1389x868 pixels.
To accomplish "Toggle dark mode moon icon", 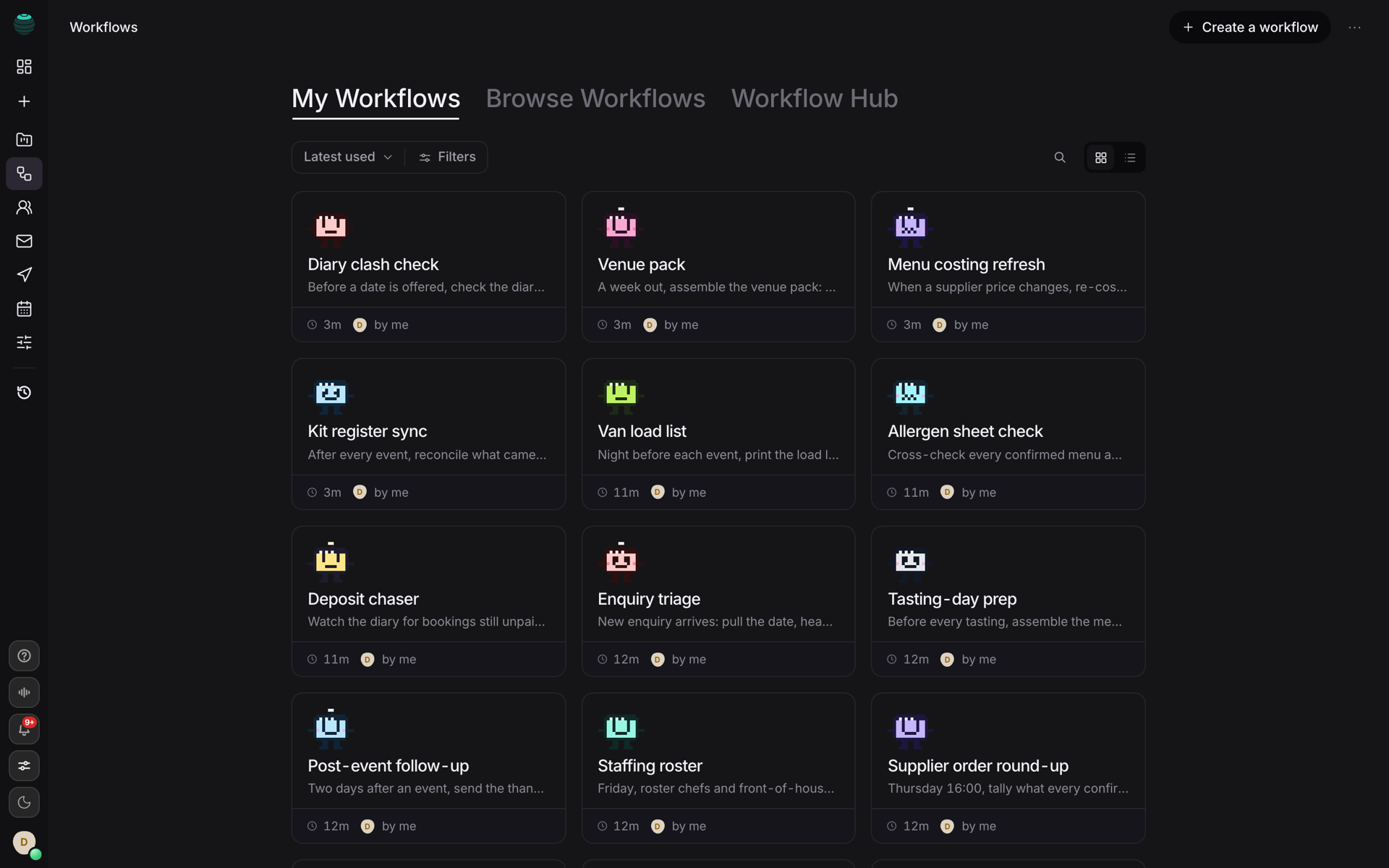I will [x=24, y=802].
